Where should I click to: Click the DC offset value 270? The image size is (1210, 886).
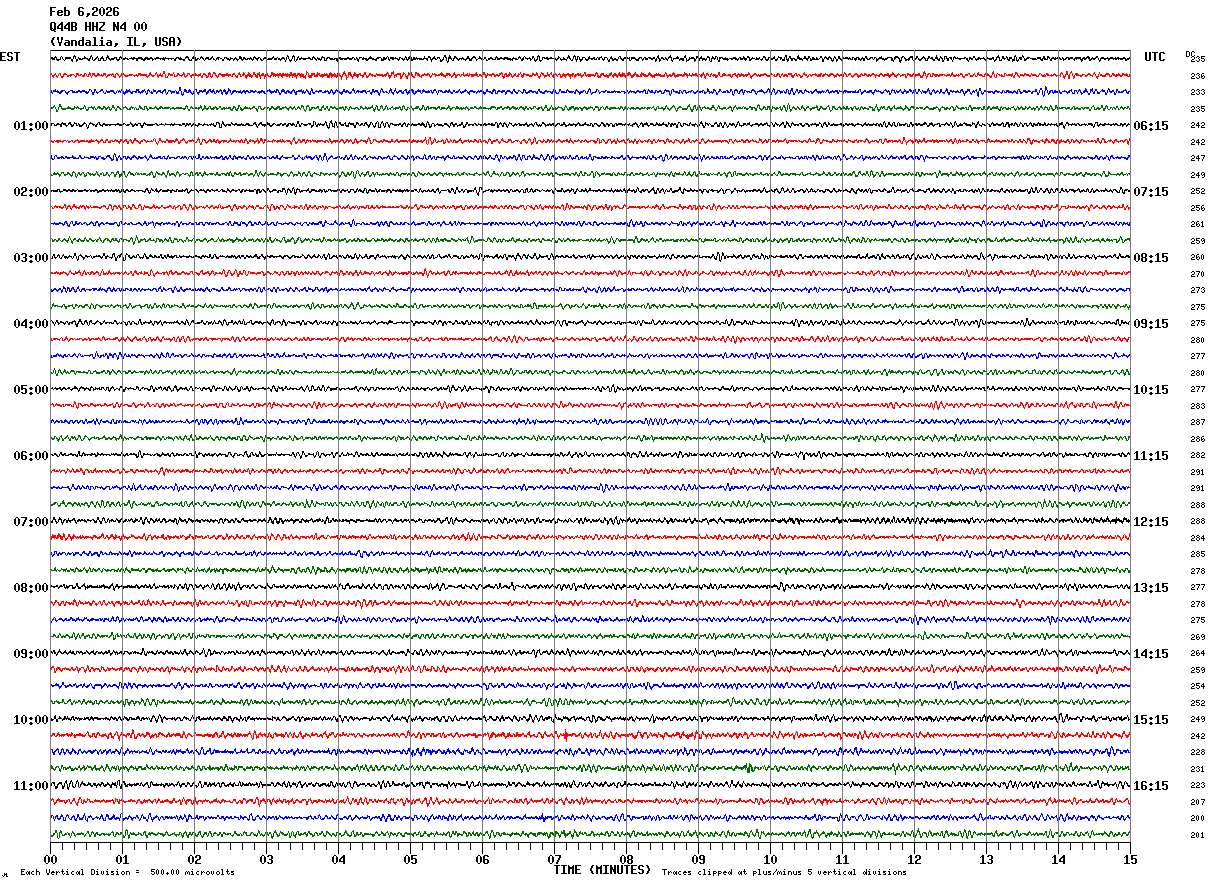[x=1197, y=274]
